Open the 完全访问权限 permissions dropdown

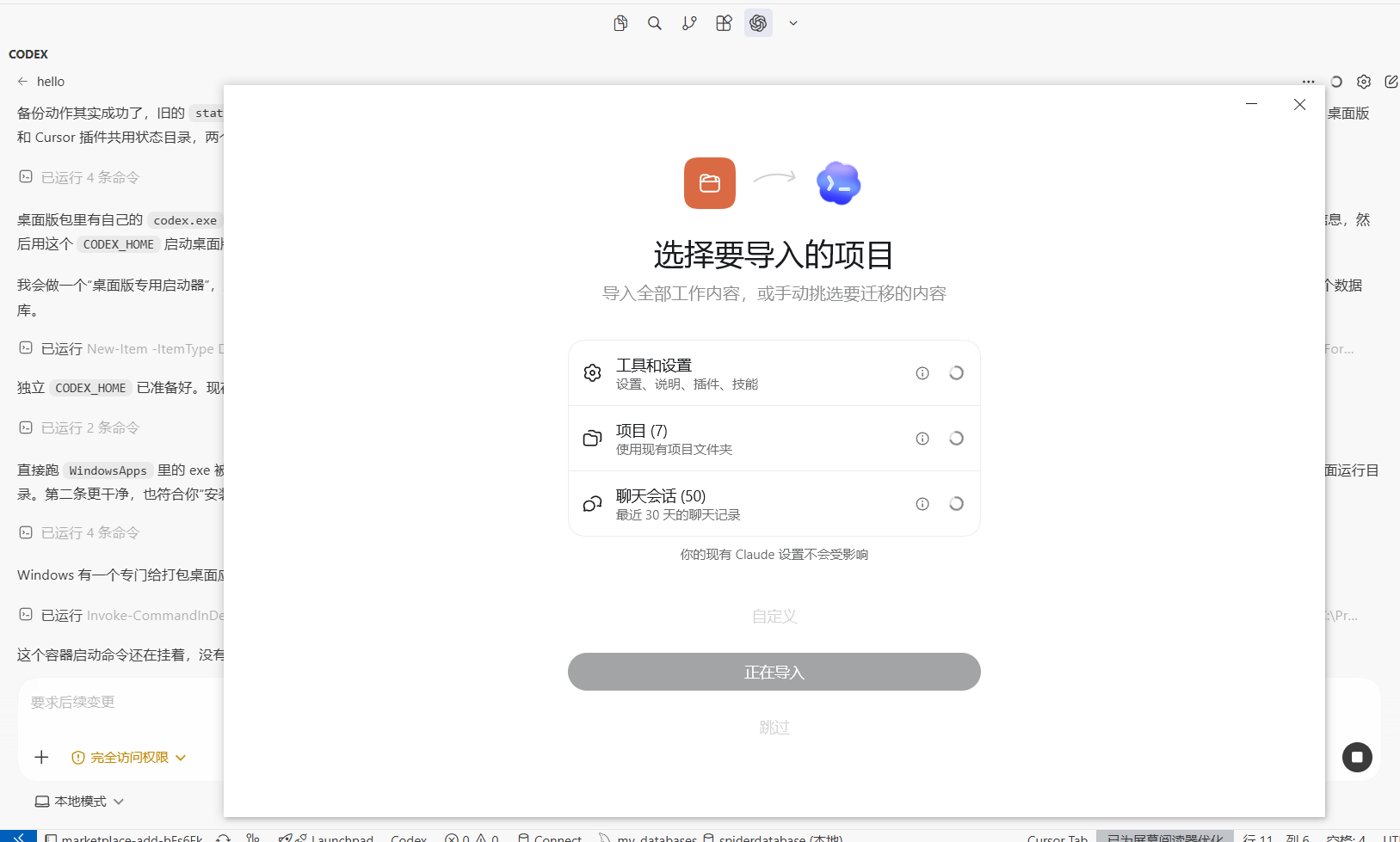[129, 758]
